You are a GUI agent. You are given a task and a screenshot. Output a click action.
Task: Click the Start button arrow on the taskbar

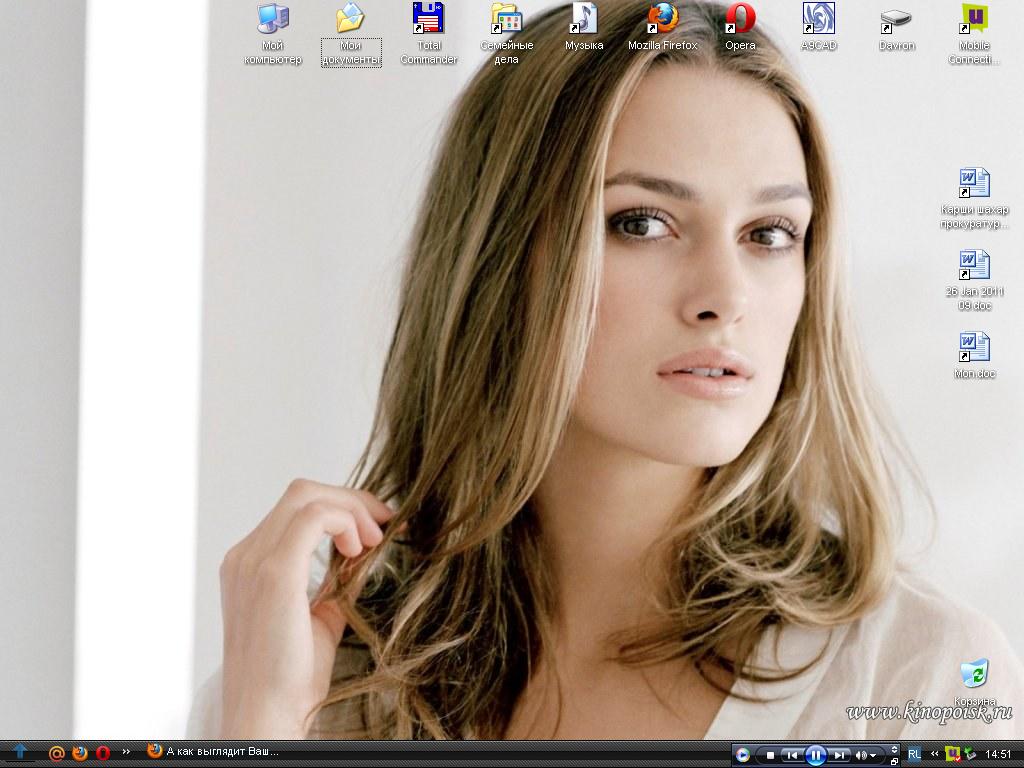19,751
